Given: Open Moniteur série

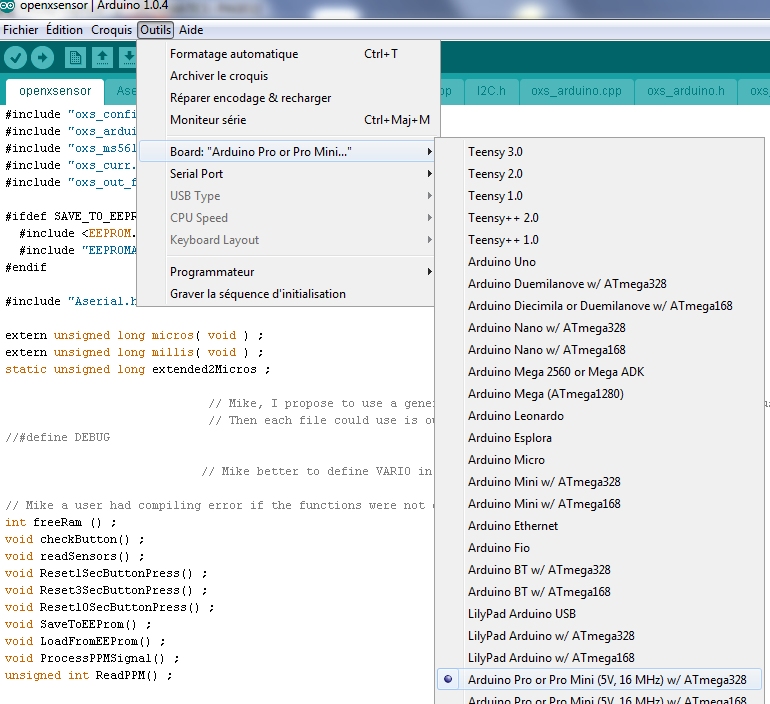Looking at the screenshot, I should pyautogui.click(x=289, y=120).
